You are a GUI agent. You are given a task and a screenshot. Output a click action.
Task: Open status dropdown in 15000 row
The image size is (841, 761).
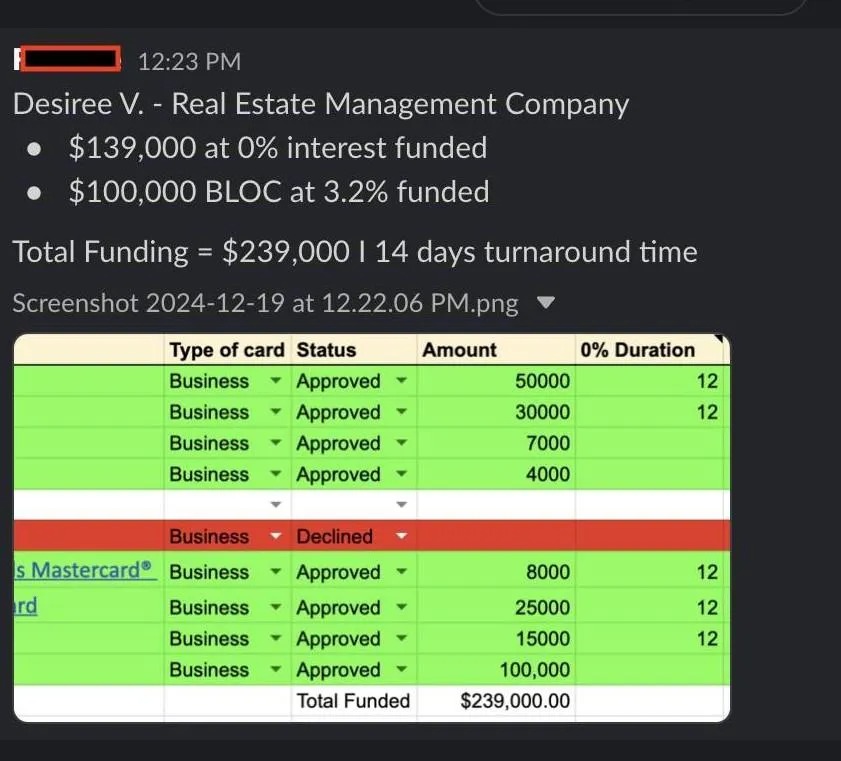pyautogui.click(x=401, y=638)
